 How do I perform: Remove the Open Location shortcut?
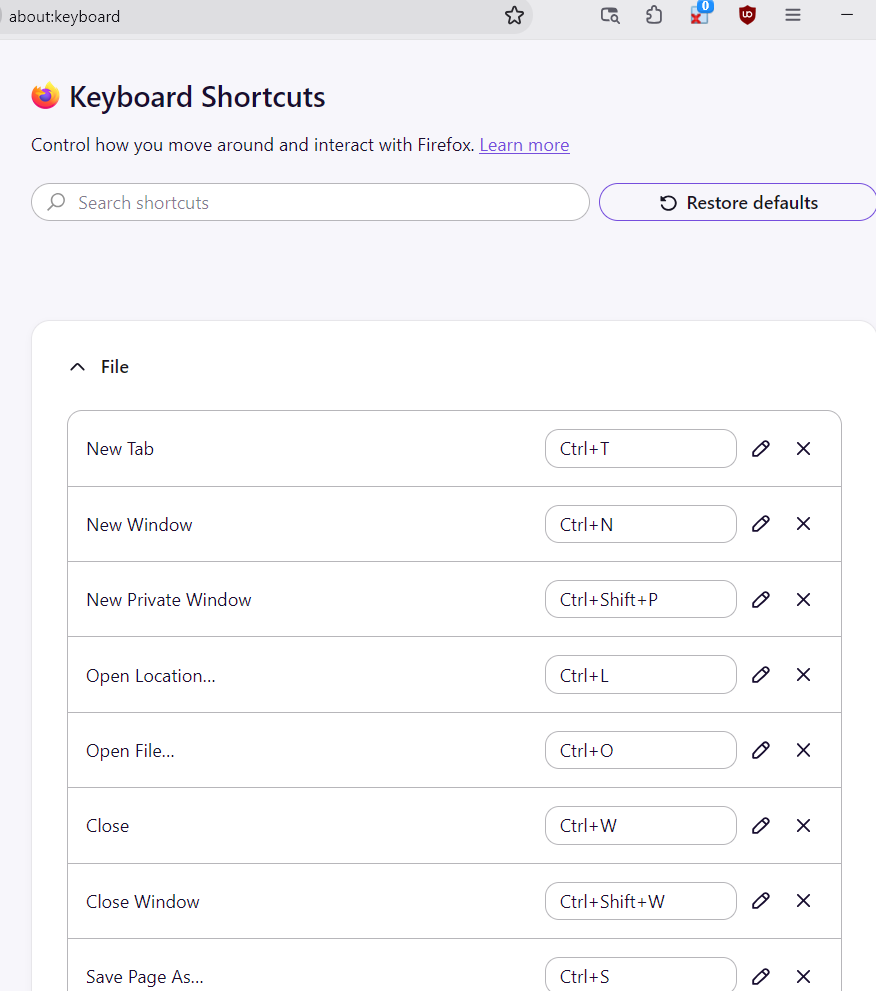click(x=803, y=675)
